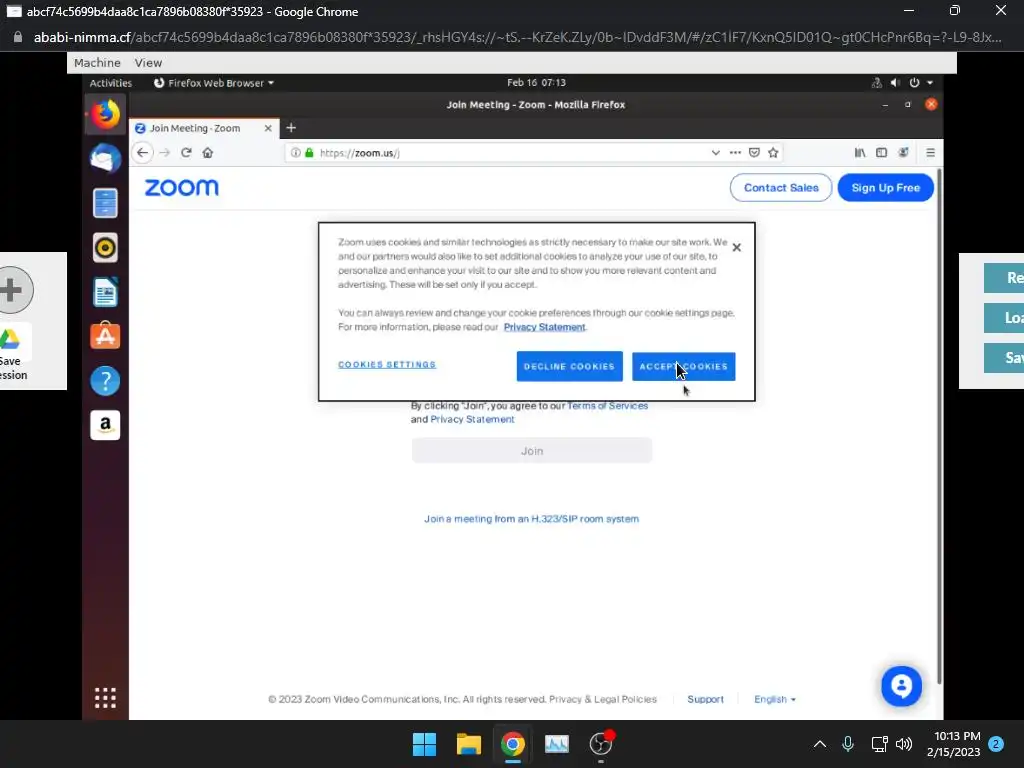Launch LibreOffice Writer from dock
This screenshot has width=1024, height=768.
click(x=105, y=292)
